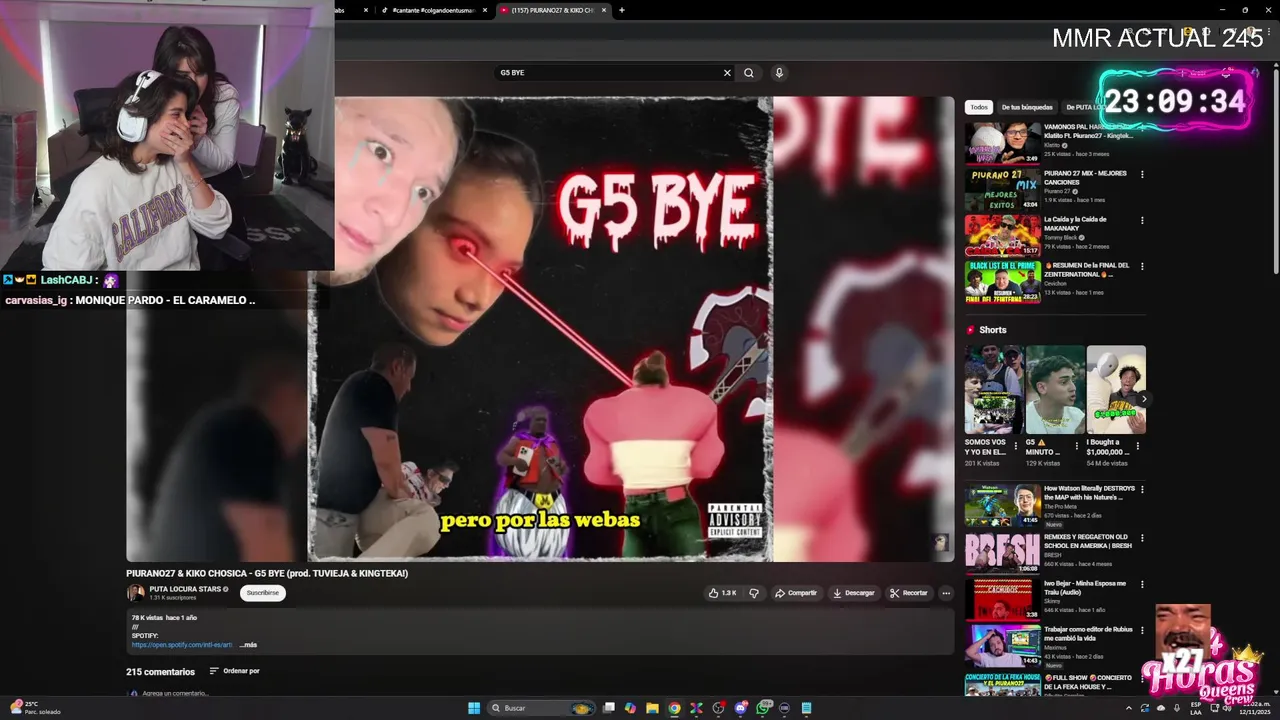
Task: Open Iwo Bejer Minha Esposa video
Action: pos(1002,598)
